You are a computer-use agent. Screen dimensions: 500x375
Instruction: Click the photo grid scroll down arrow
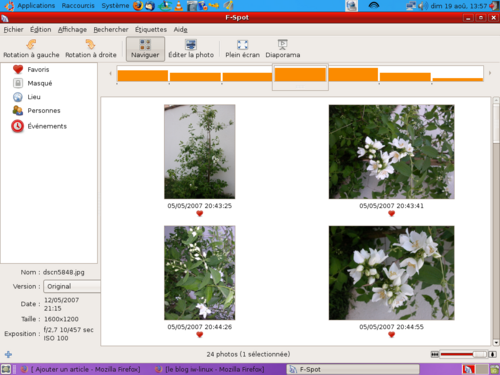[x=496, y=342]
